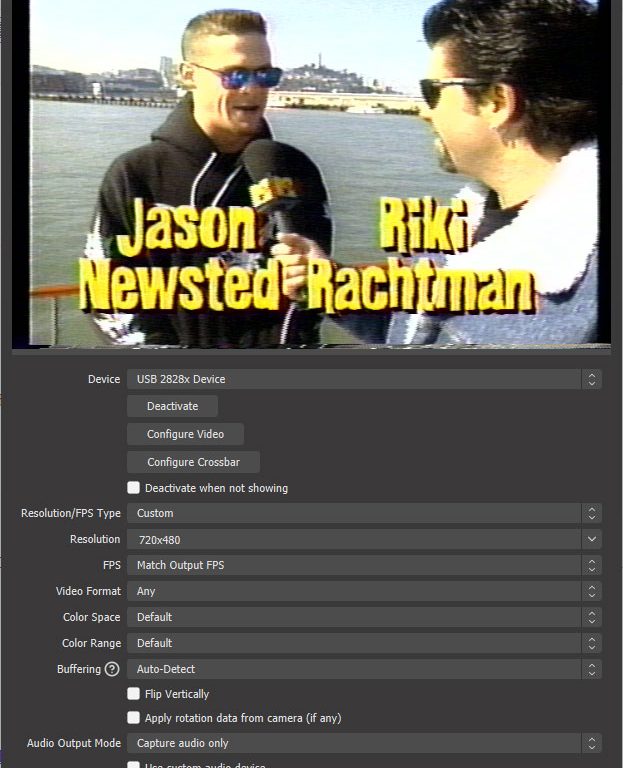This screenshot has width=623, height=768.
Task: Enable Apply rotation data from camera
Action: tap(134, 718)
